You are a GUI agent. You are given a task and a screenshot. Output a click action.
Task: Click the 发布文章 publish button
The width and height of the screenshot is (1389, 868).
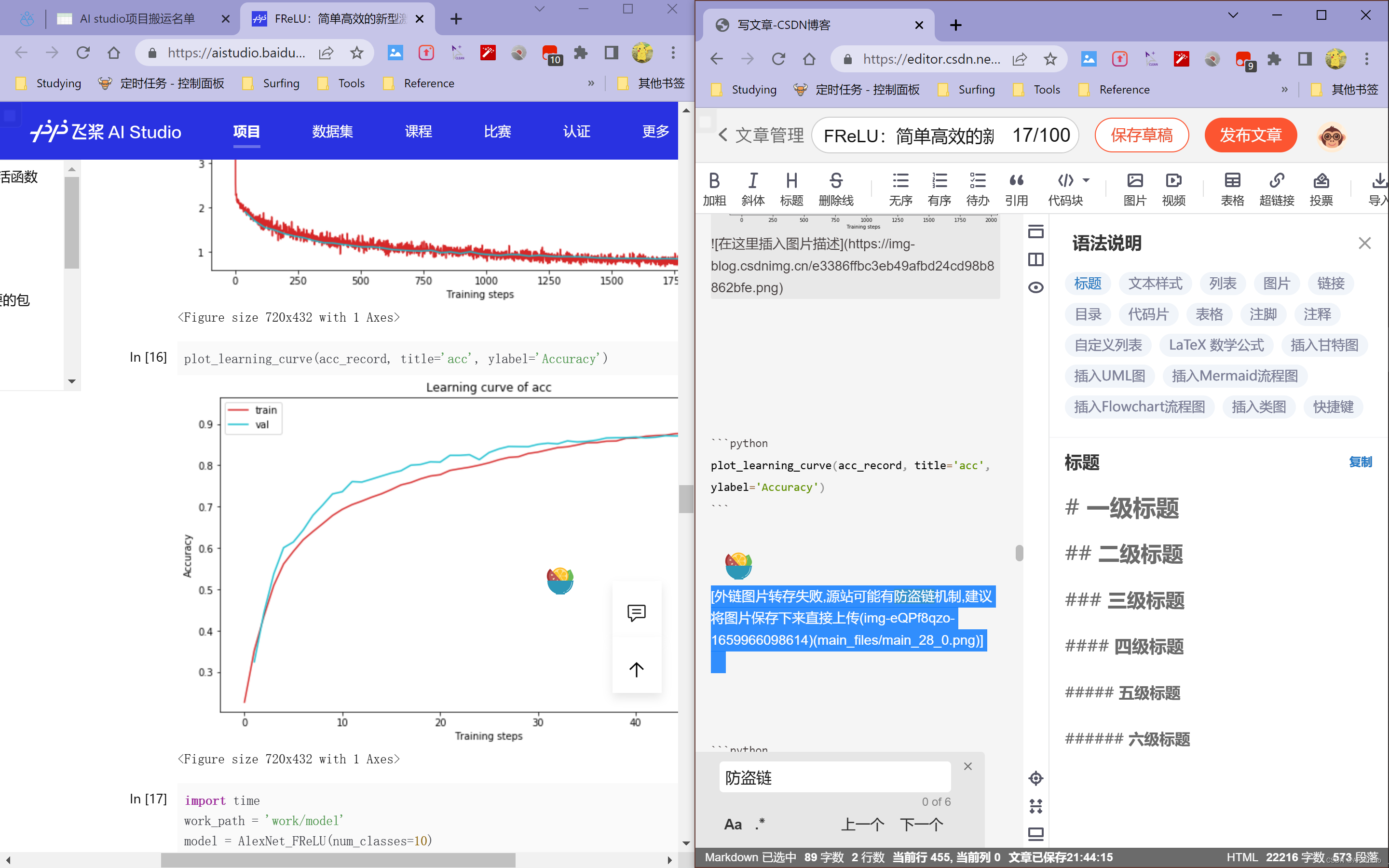point(1250,136)
